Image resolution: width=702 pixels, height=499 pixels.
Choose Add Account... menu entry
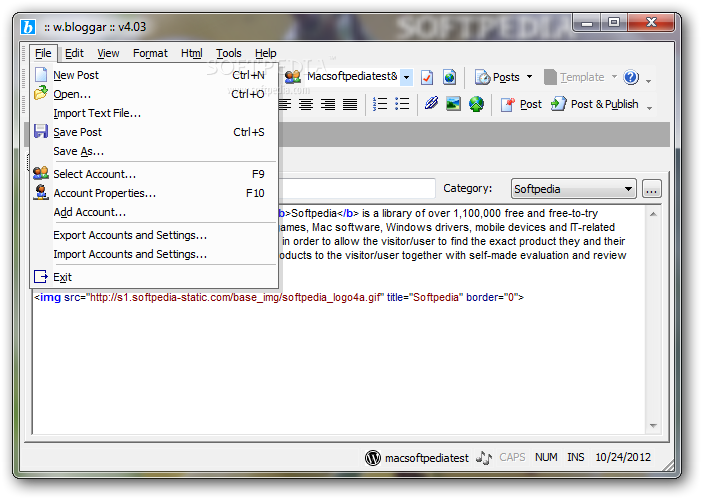pyautogui.click(x=154, y=212)
